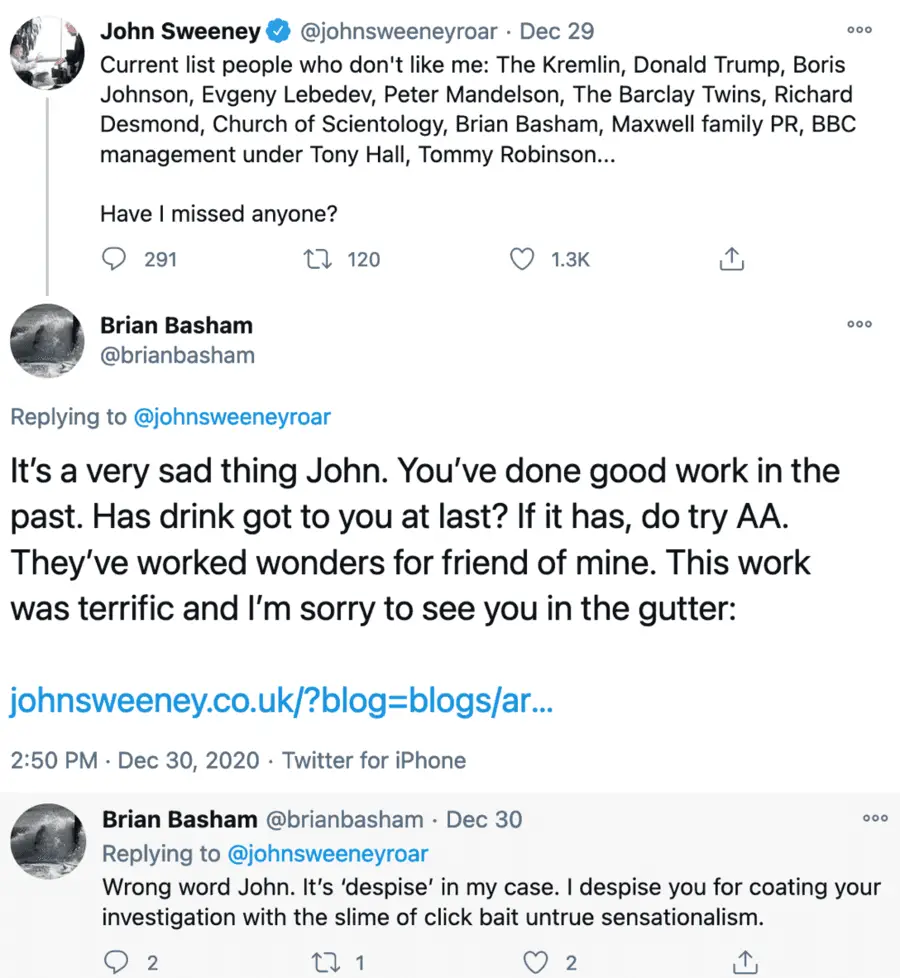Share Brian Basham's 'despise' reply
Viewport: 900px width, 978px height.
tap(744, 963)
